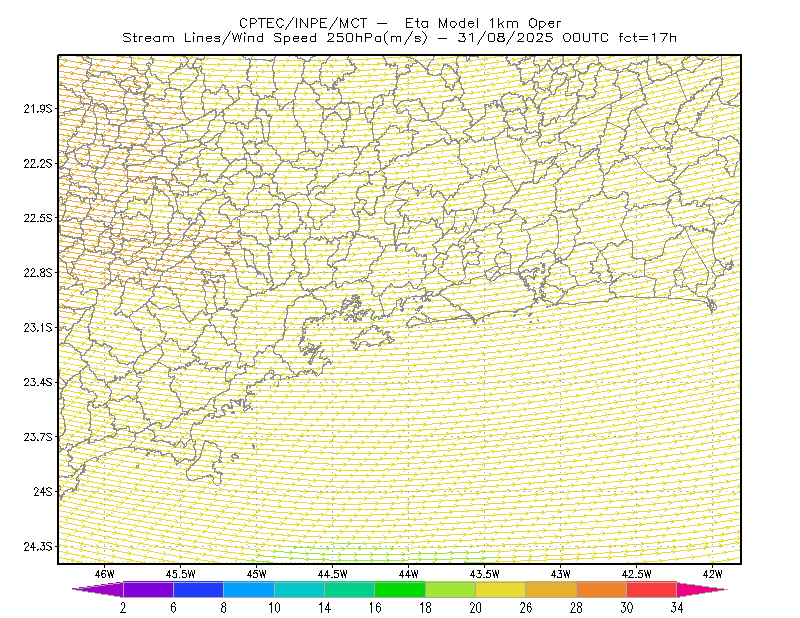Viewport: 800px width, 618px height.
Task: Select the red 30–34 legend swatch
Action: [x=652, y=589]
